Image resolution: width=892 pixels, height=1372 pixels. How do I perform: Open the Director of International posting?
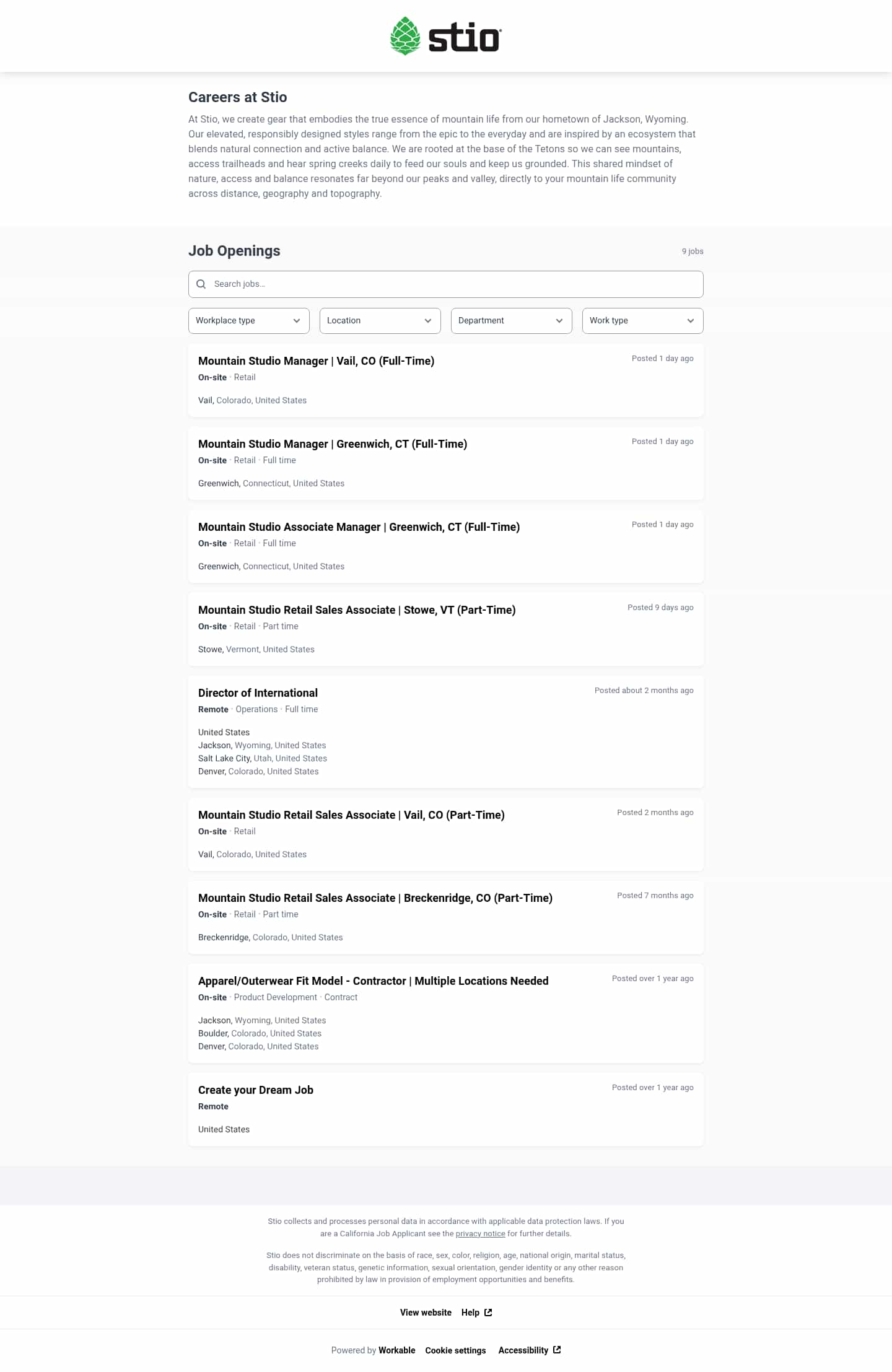pyautogui.click(x=258, y=693)
